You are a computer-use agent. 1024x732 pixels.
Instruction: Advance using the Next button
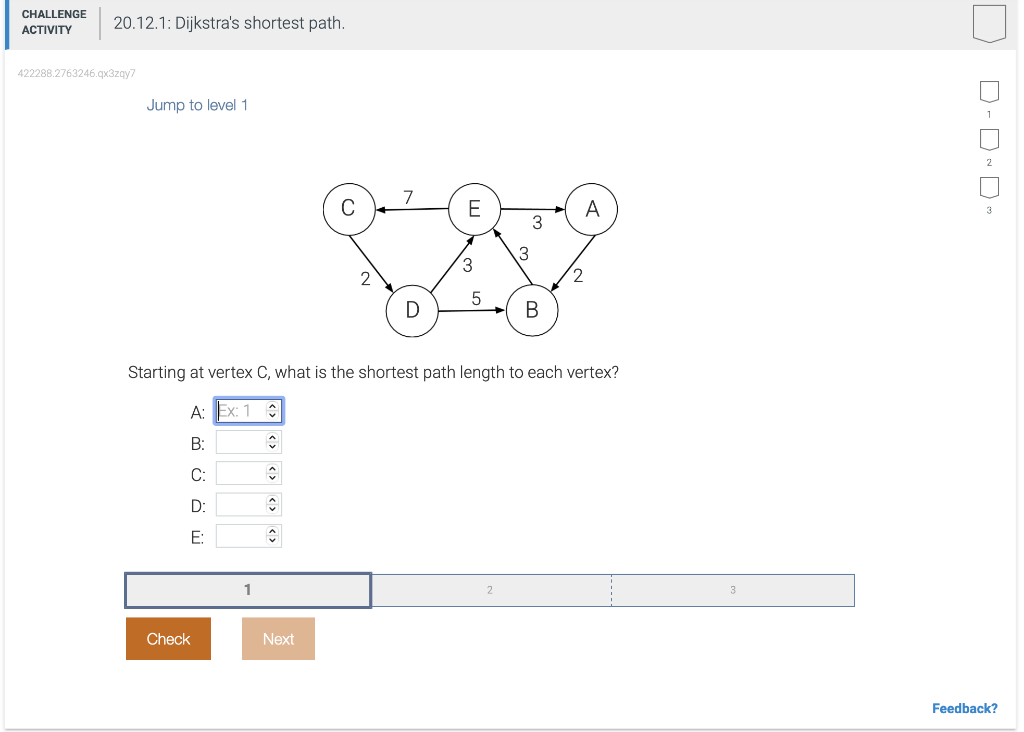click(x=278, y=638)
